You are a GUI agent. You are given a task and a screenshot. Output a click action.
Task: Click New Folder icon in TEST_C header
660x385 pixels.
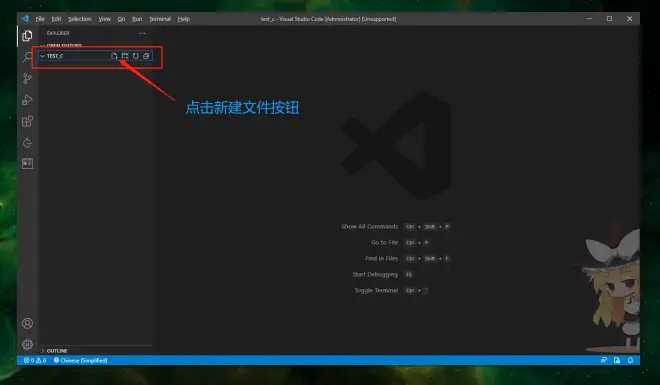click(125, 56)
